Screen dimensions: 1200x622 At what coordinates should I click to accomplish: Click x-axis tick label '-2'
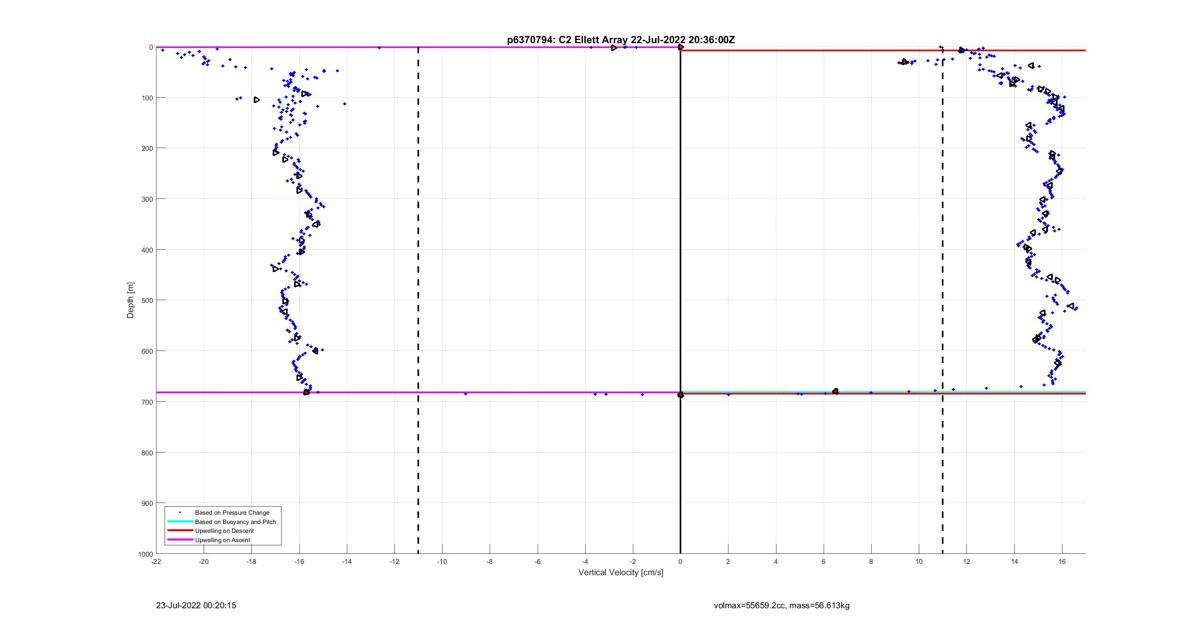[633, 561]
